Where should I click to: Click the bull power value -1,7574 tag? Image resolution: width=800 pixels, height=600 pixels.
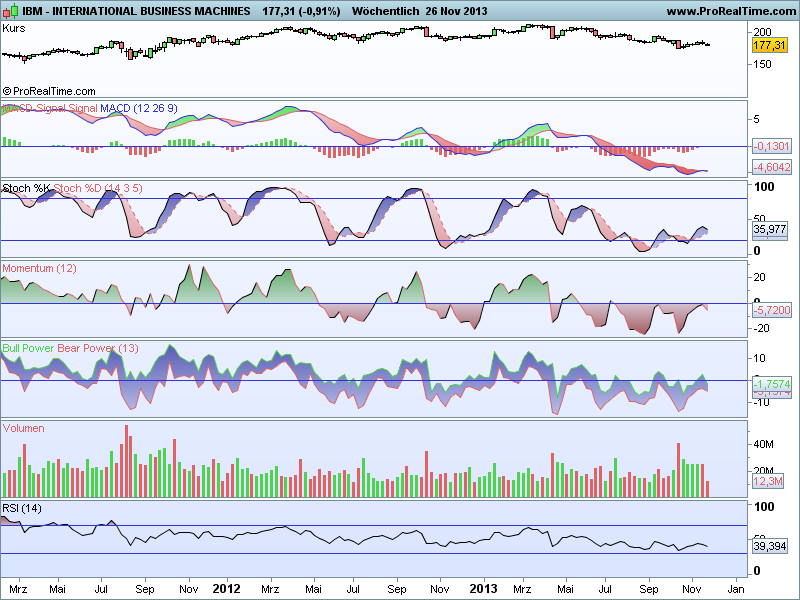[x=771, y=384]
